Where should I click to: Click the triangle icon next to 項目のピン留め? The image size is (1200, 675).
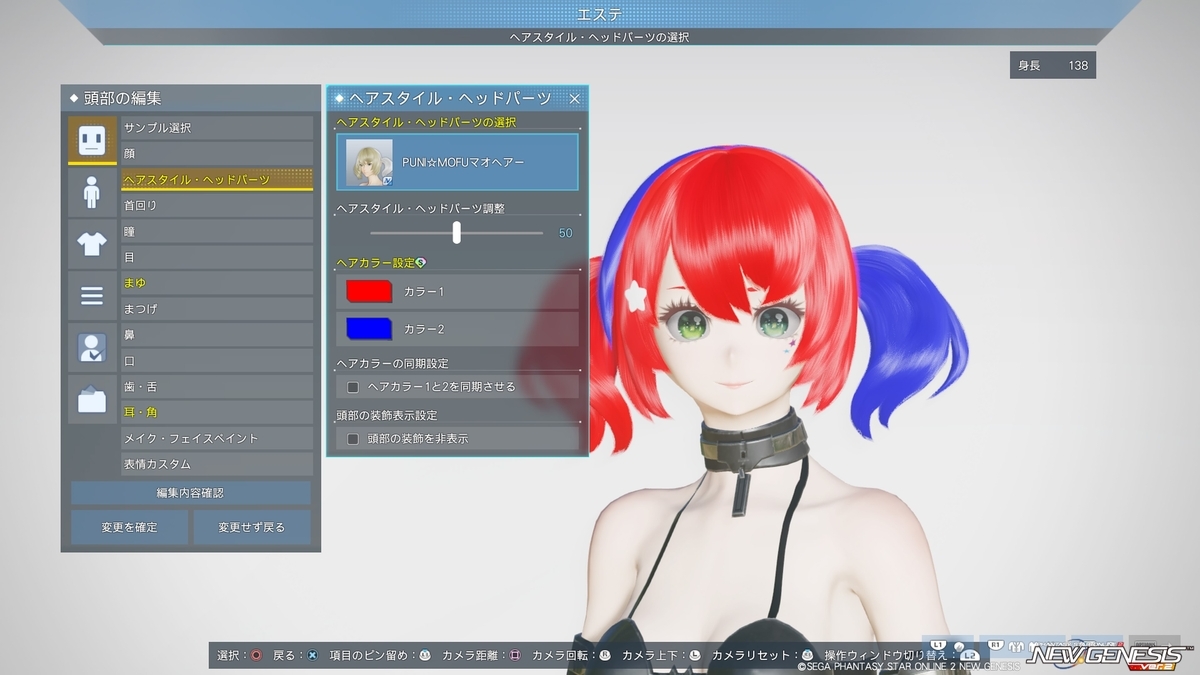pos(425,656)
